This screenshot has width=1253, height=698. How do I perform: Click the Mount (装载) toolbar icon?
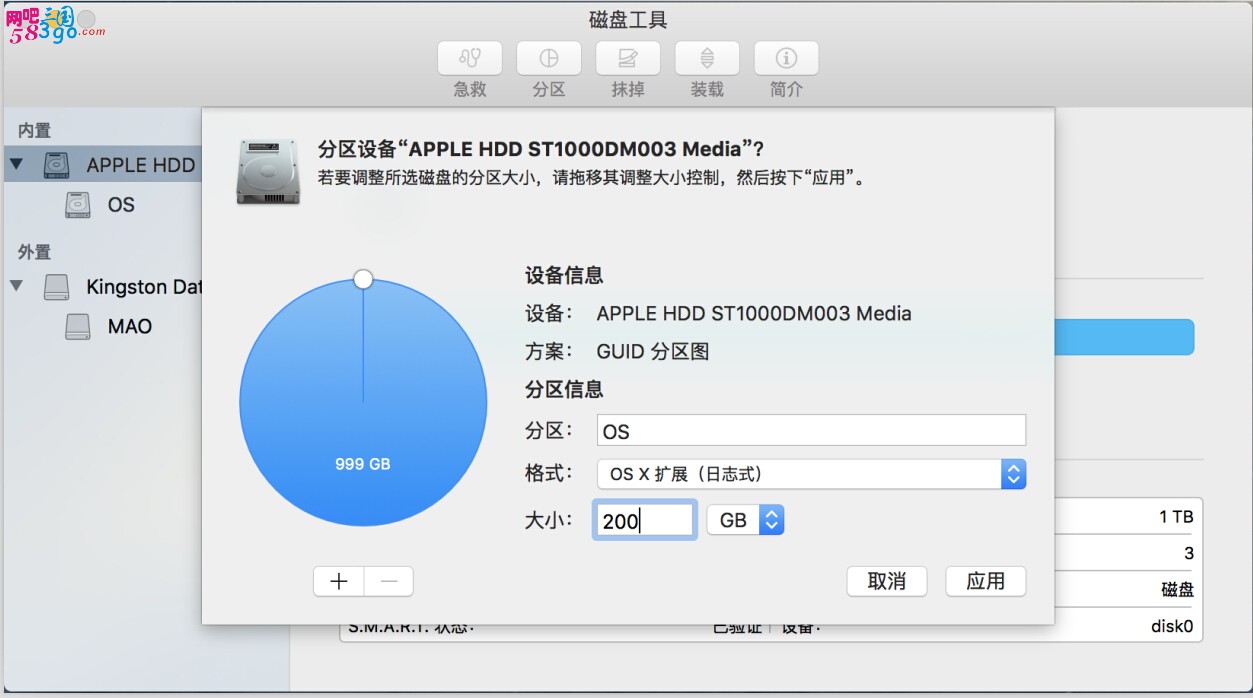click(707, 58)
